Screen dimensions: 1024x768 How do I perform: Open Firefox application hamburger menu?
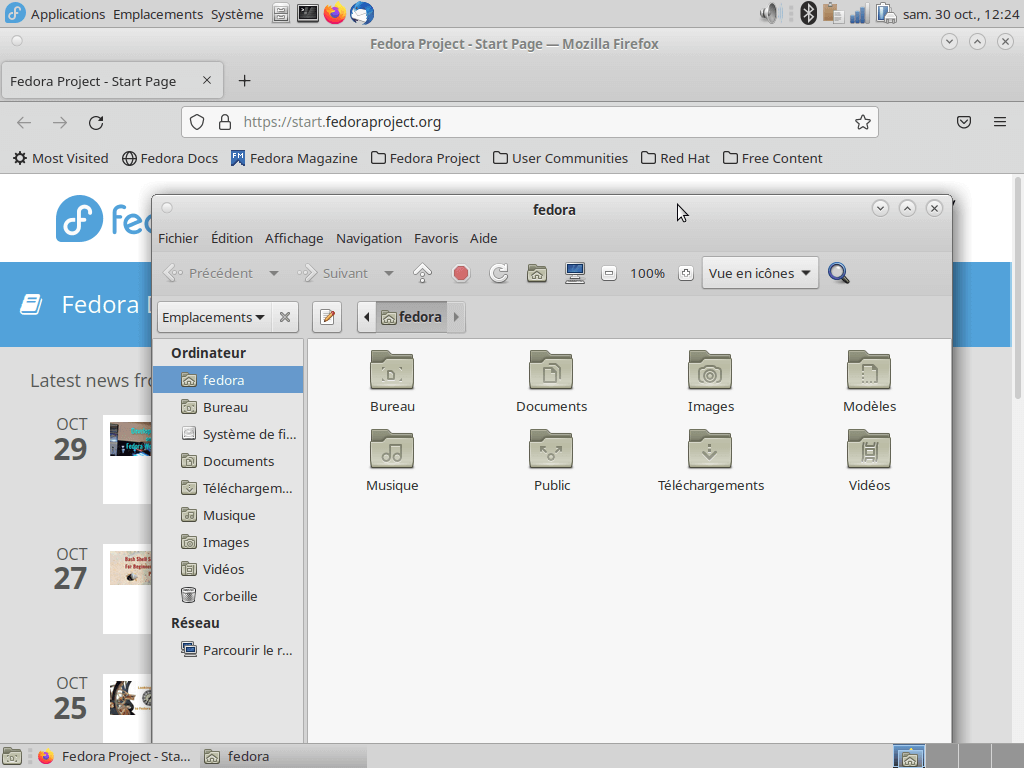pyautogui.click(x=1000, y=122)
